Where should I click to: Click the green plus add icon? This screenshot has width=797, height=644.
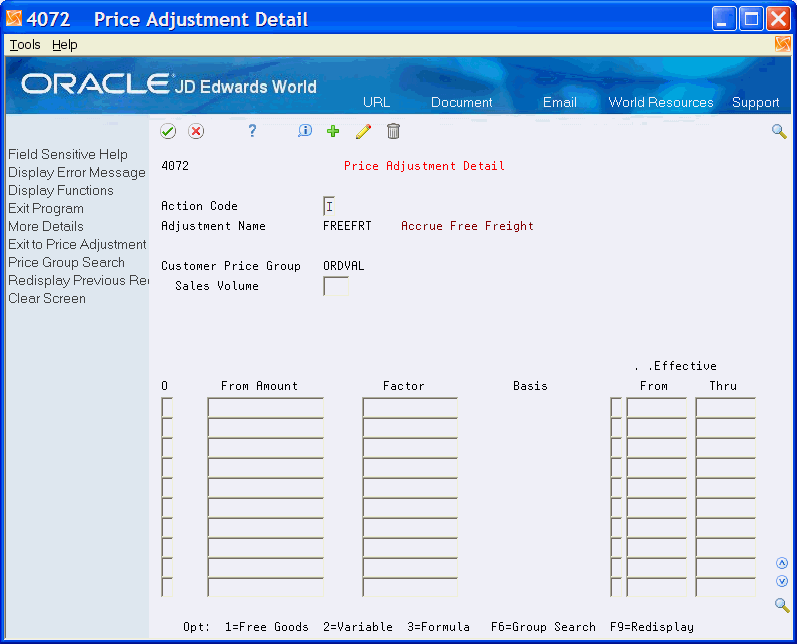click(333, 132)
